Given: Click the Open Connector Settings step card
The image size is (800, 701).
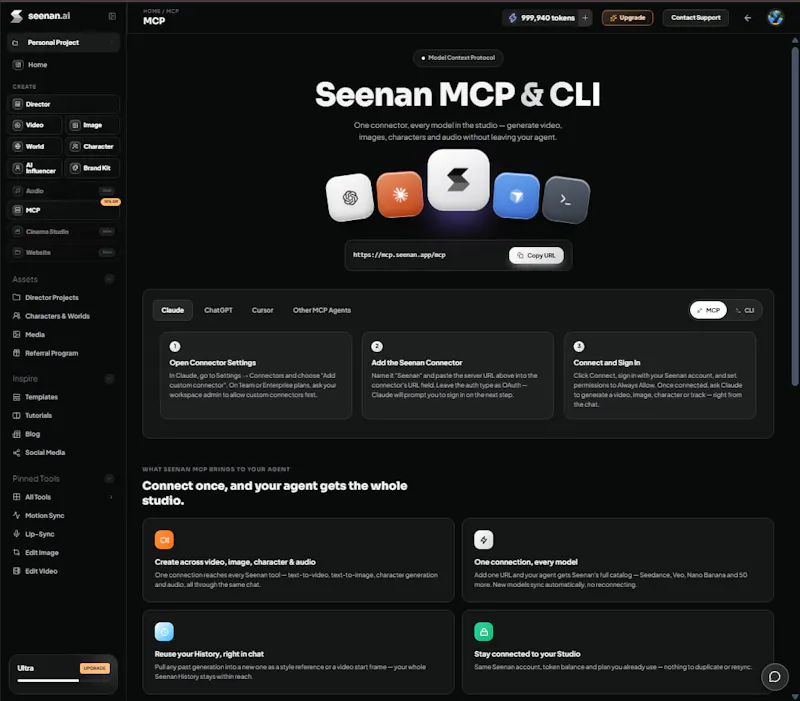Looking at the screenshot, I should (256, 375).
